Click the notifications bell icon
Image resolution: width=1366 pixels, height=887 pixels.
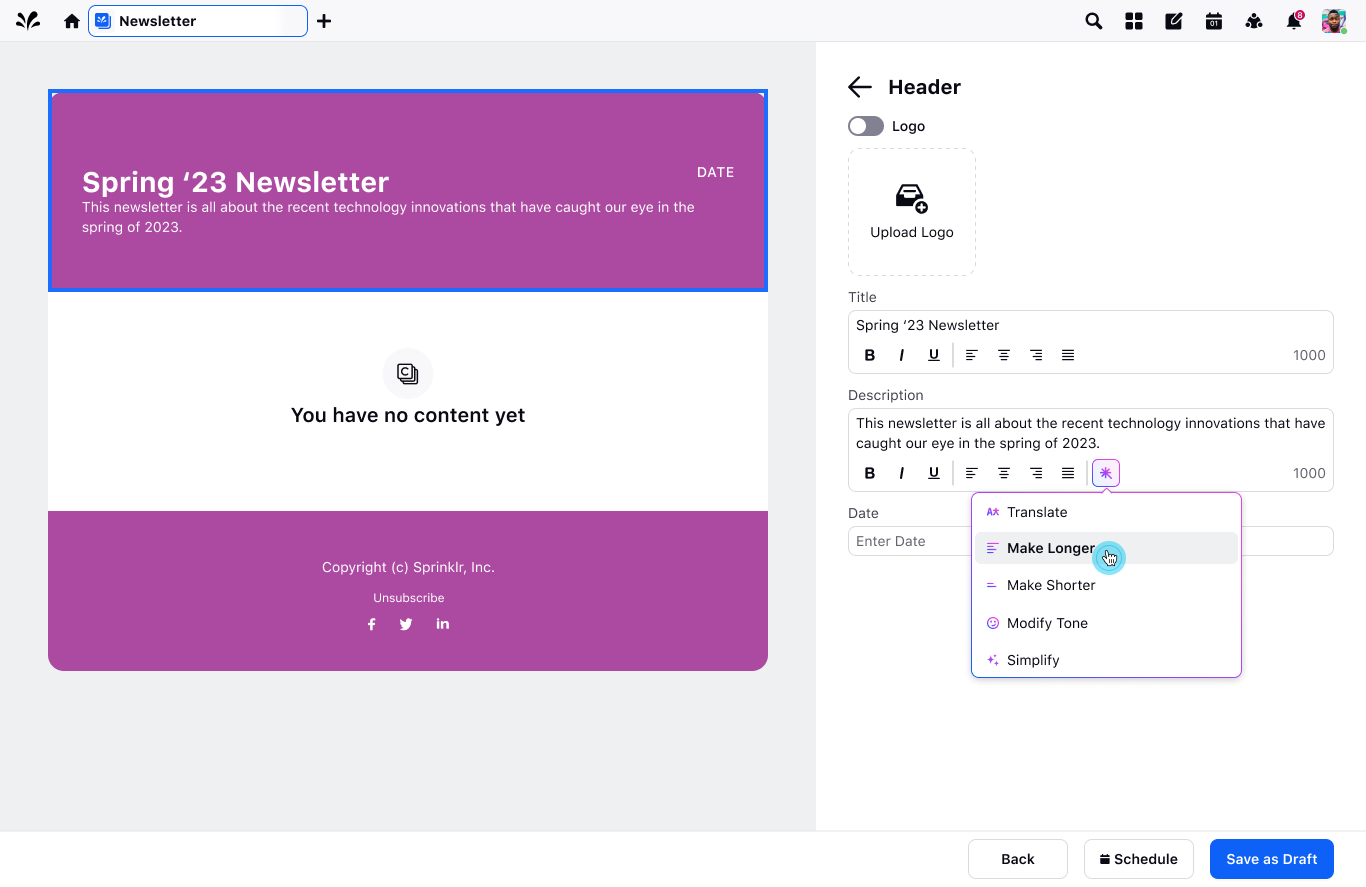tap(1293, 20)
